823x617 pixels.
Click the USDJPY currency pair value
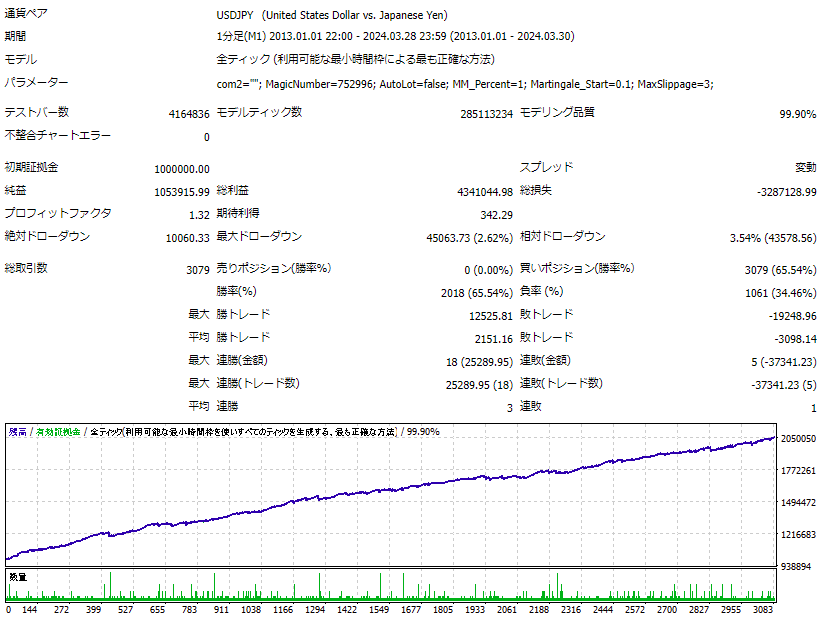[x=237, y=16]
